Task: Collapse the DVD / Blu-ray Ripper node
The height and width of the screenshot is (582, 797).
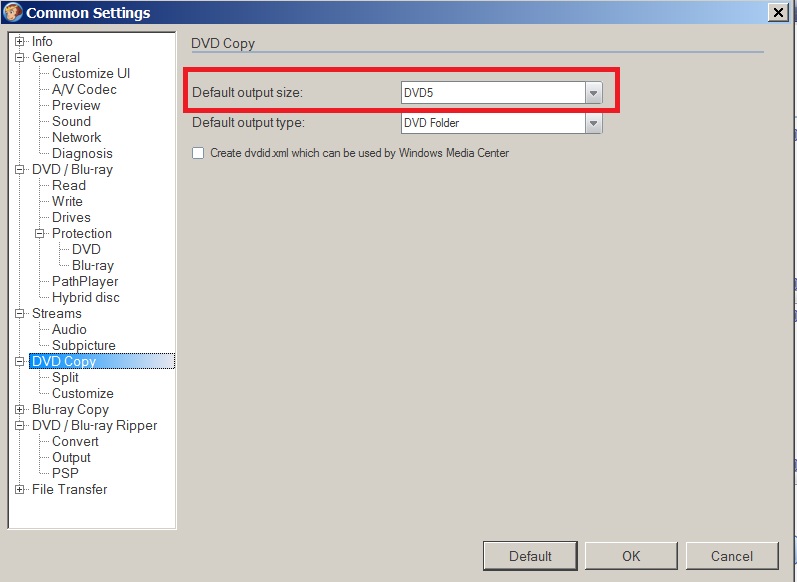Action: pyautogui.click(x=19, y=425)
